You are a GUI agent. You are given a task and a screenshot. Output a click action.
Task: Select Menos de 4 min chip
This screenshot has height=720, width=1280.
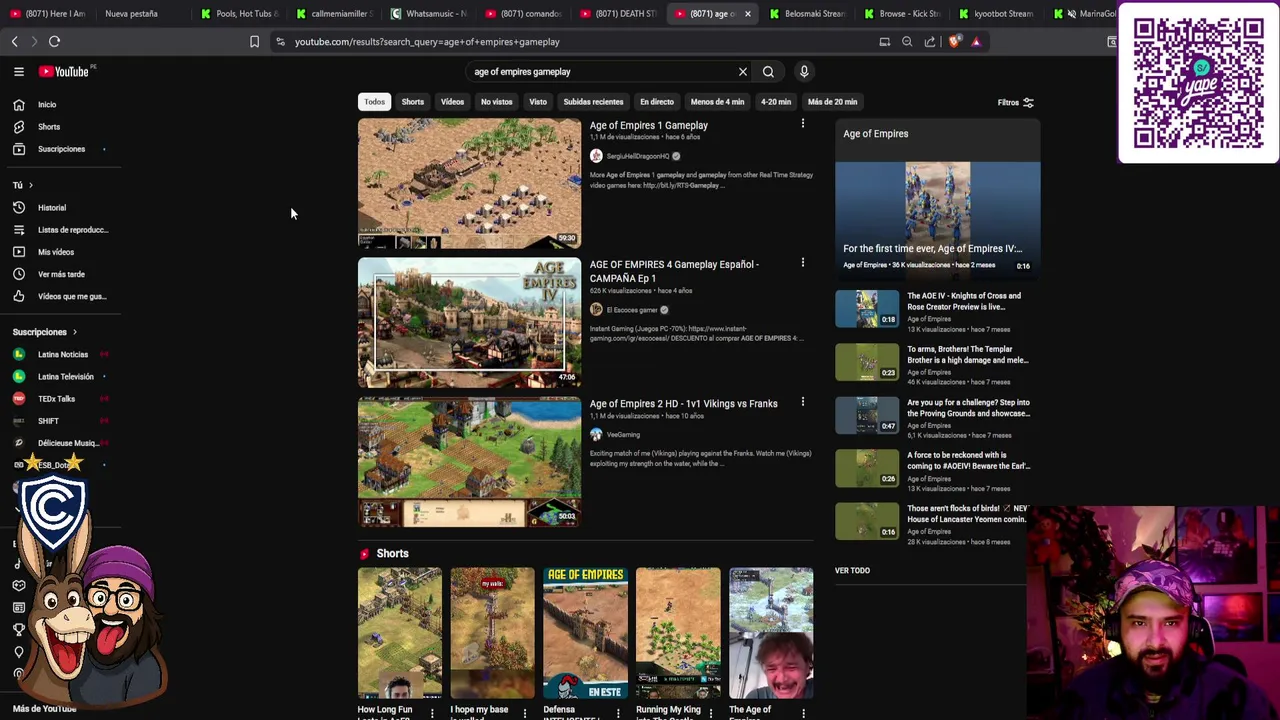point(717,102)
